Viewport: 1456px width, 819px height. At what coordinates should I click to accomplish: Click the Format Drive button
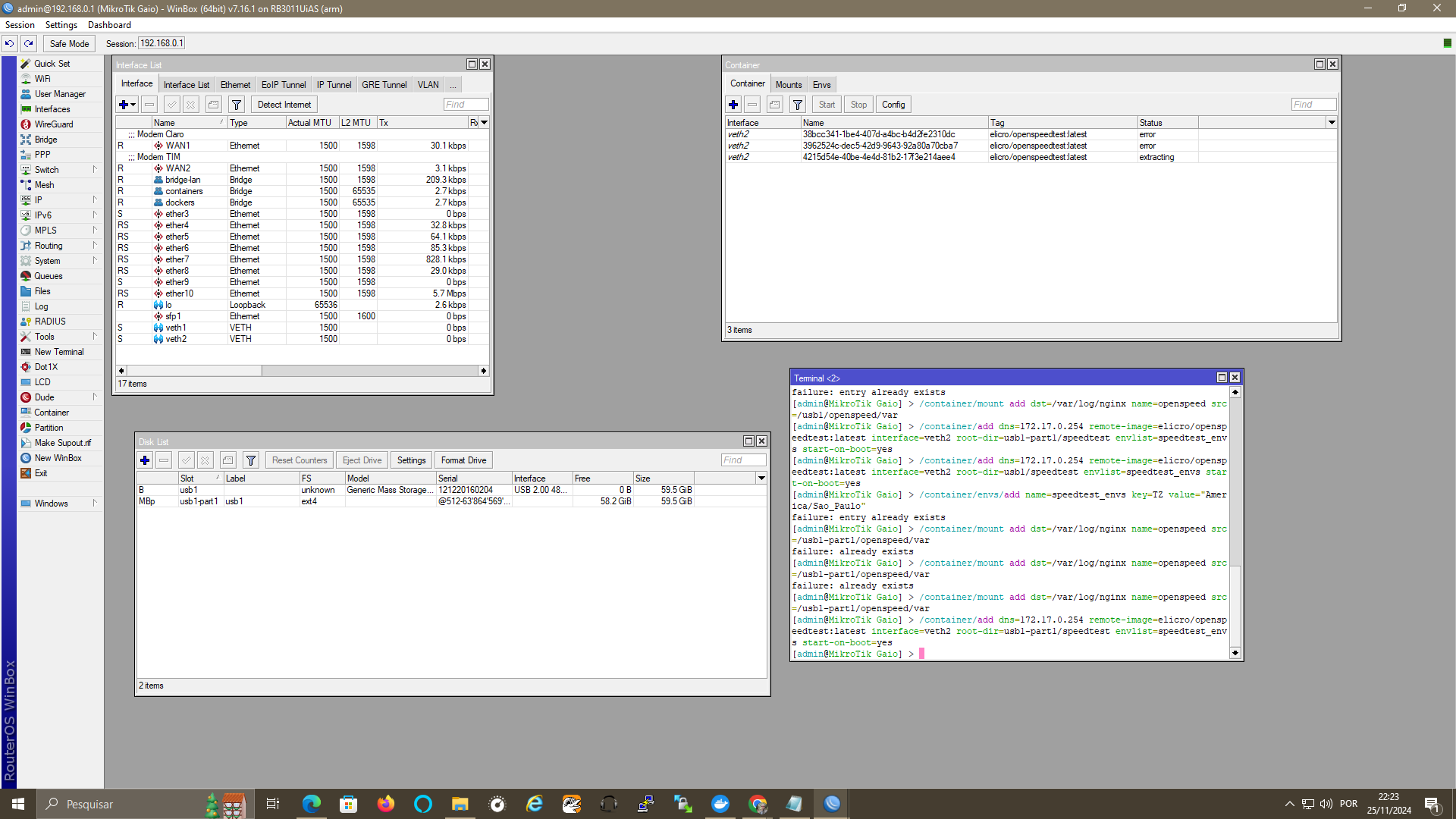(x=463, y=460)
